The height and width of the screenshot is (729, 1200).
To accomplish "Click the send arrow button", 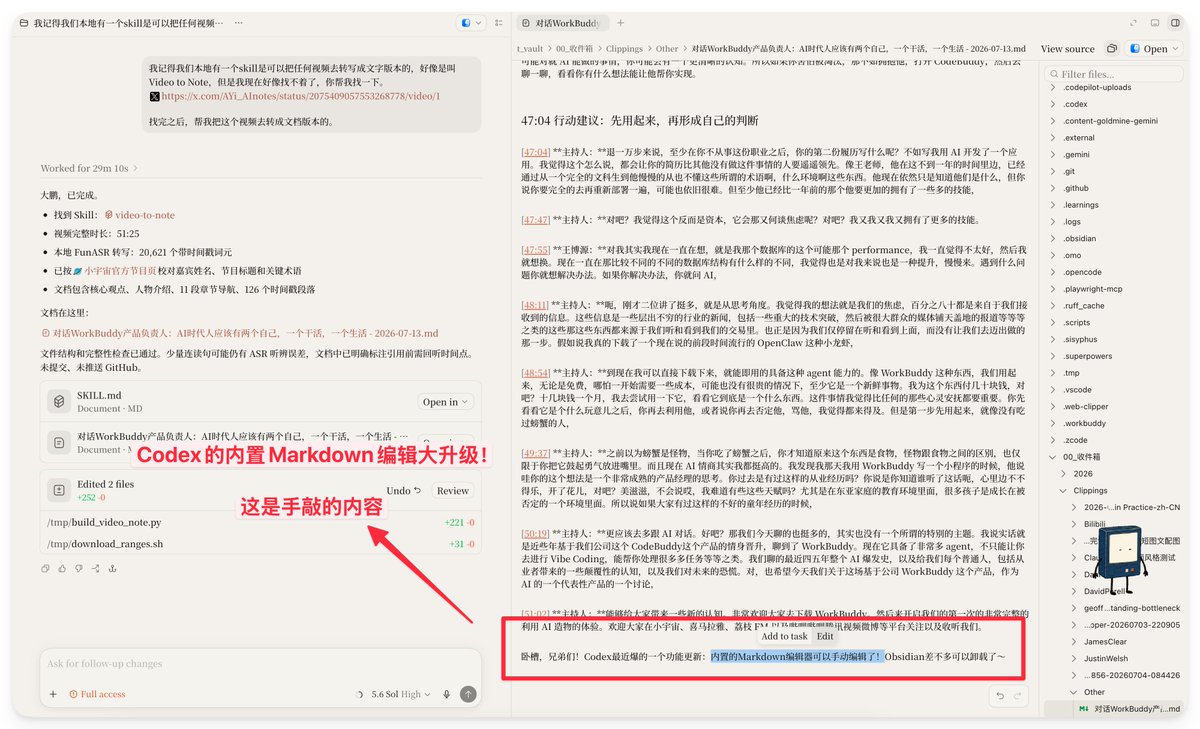I will coord(468,694).
